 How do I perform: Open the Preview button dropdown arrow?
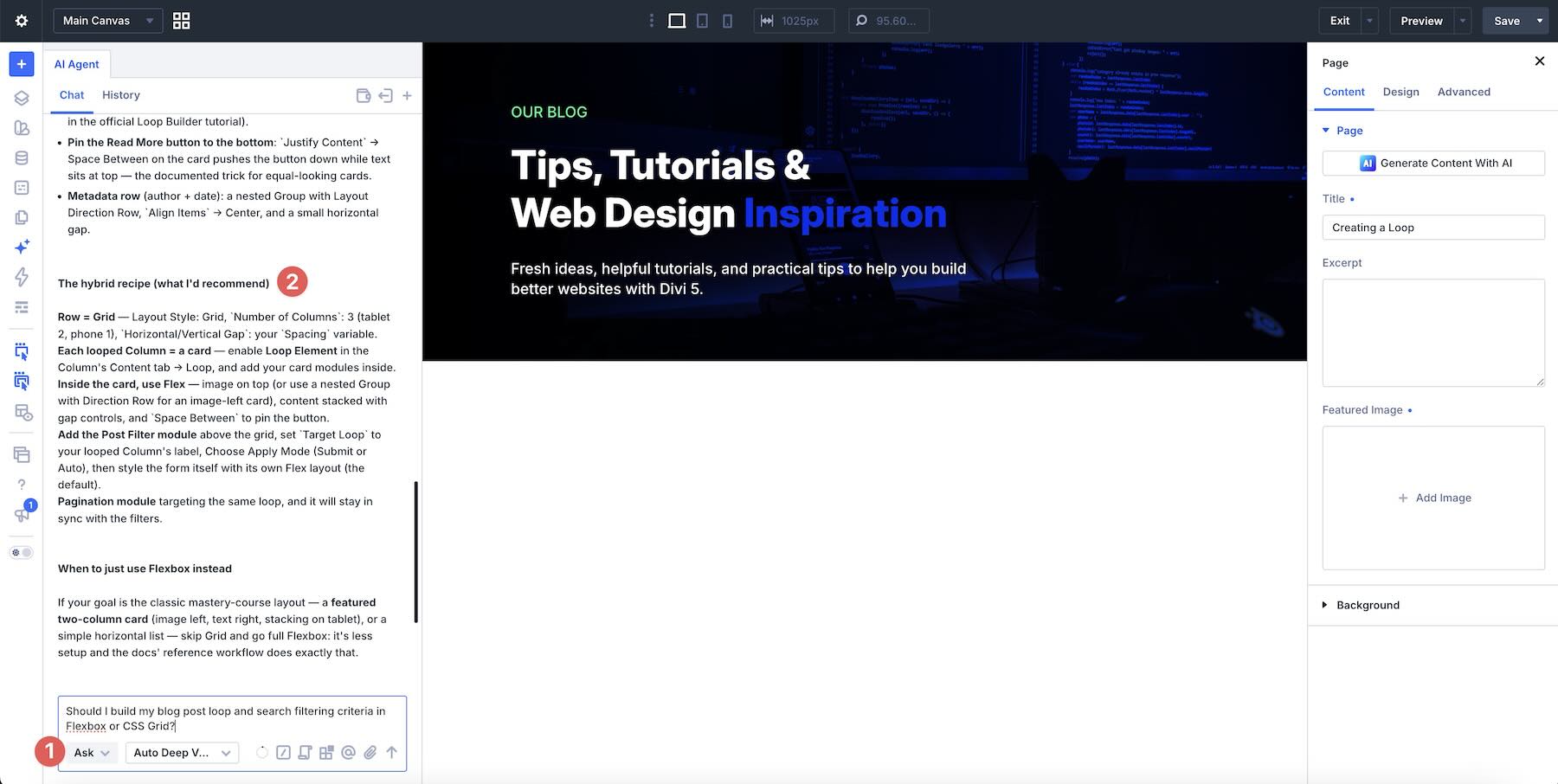[x=1463, y=21]
